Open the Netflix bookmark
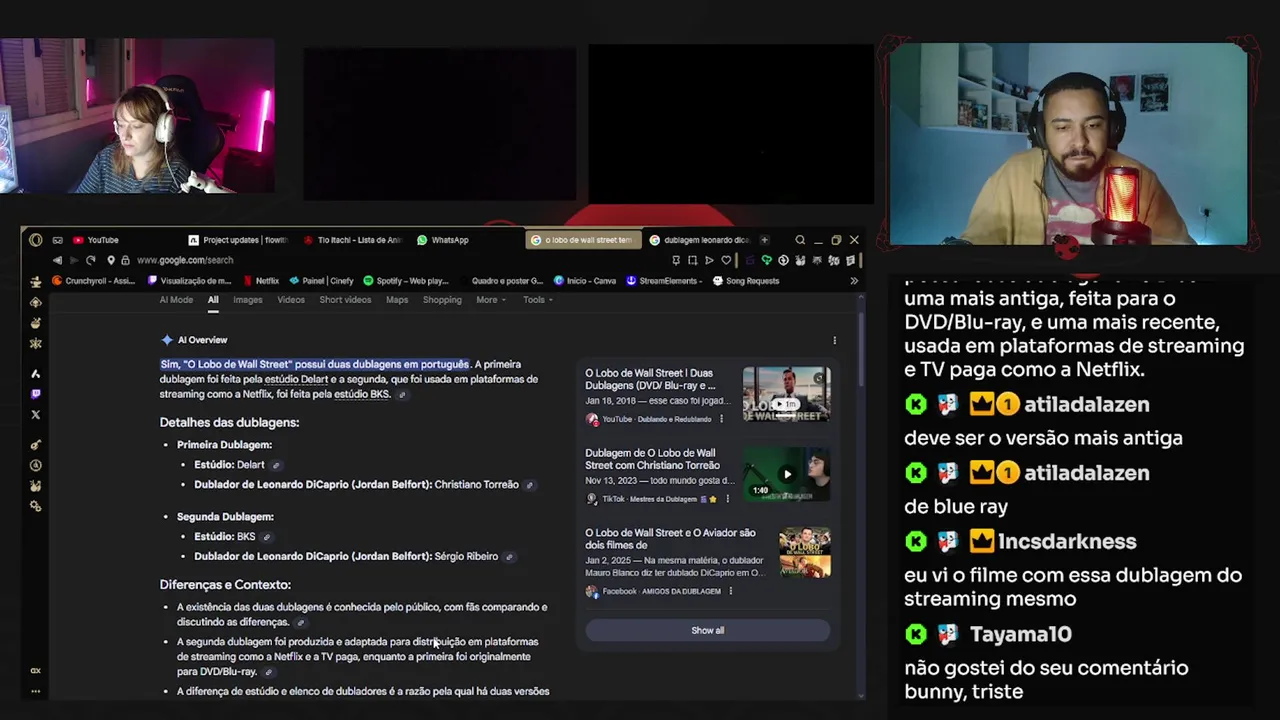The image size is (1280, 720). tap(260, 281)
